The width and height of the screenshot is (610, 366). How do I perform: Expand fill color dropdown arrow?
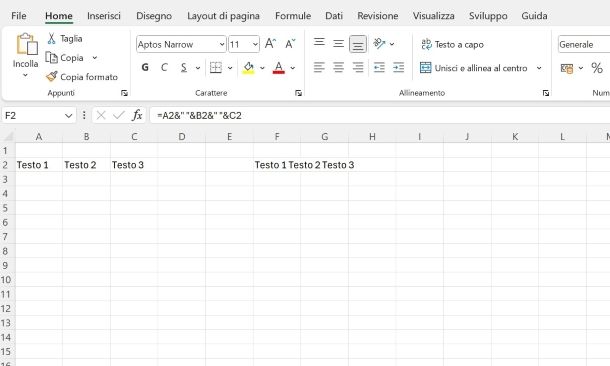(262, 68)
